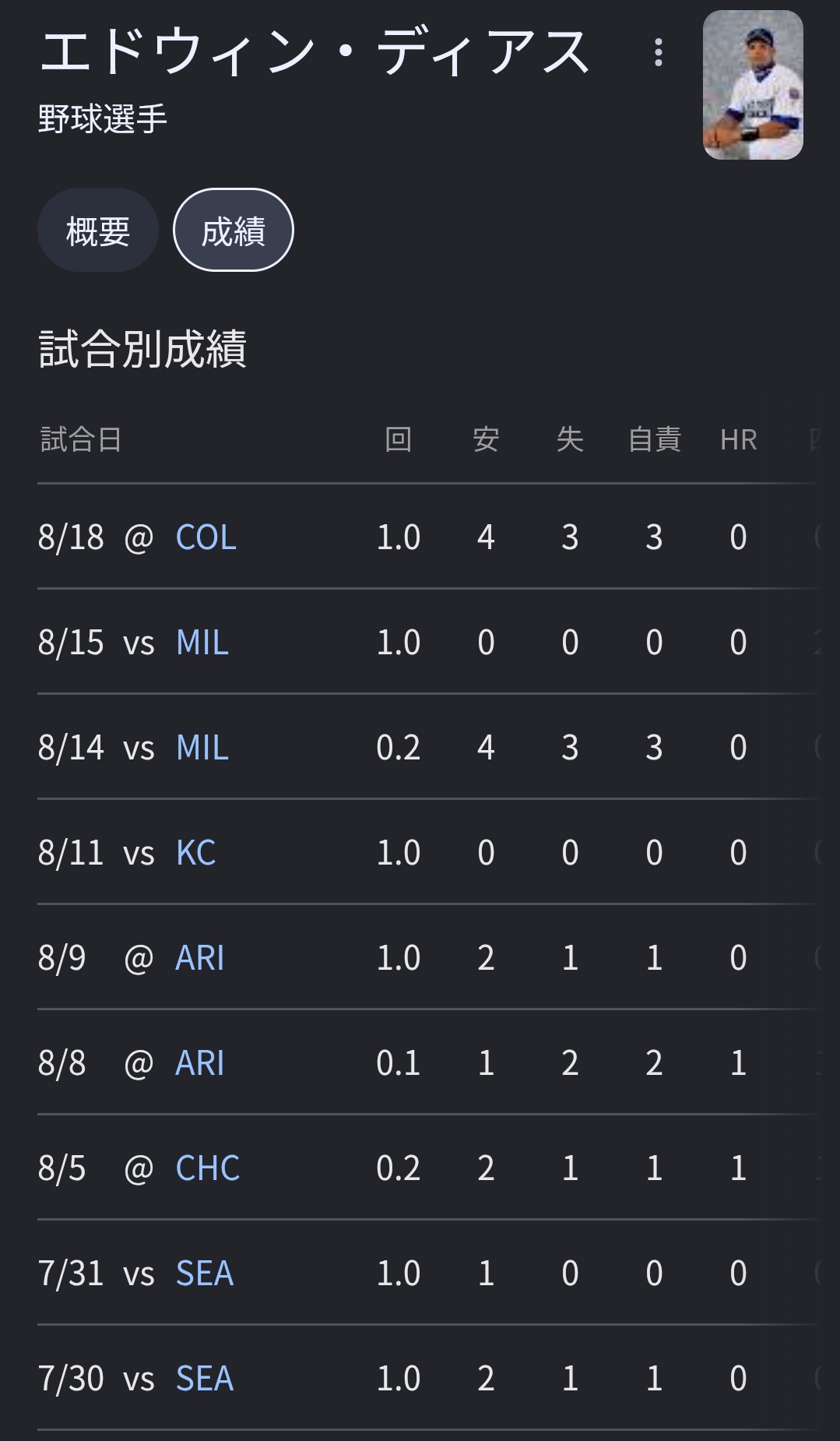Open the CHC team link
Screen dimensions: 840x1441
coord(208,1168)
